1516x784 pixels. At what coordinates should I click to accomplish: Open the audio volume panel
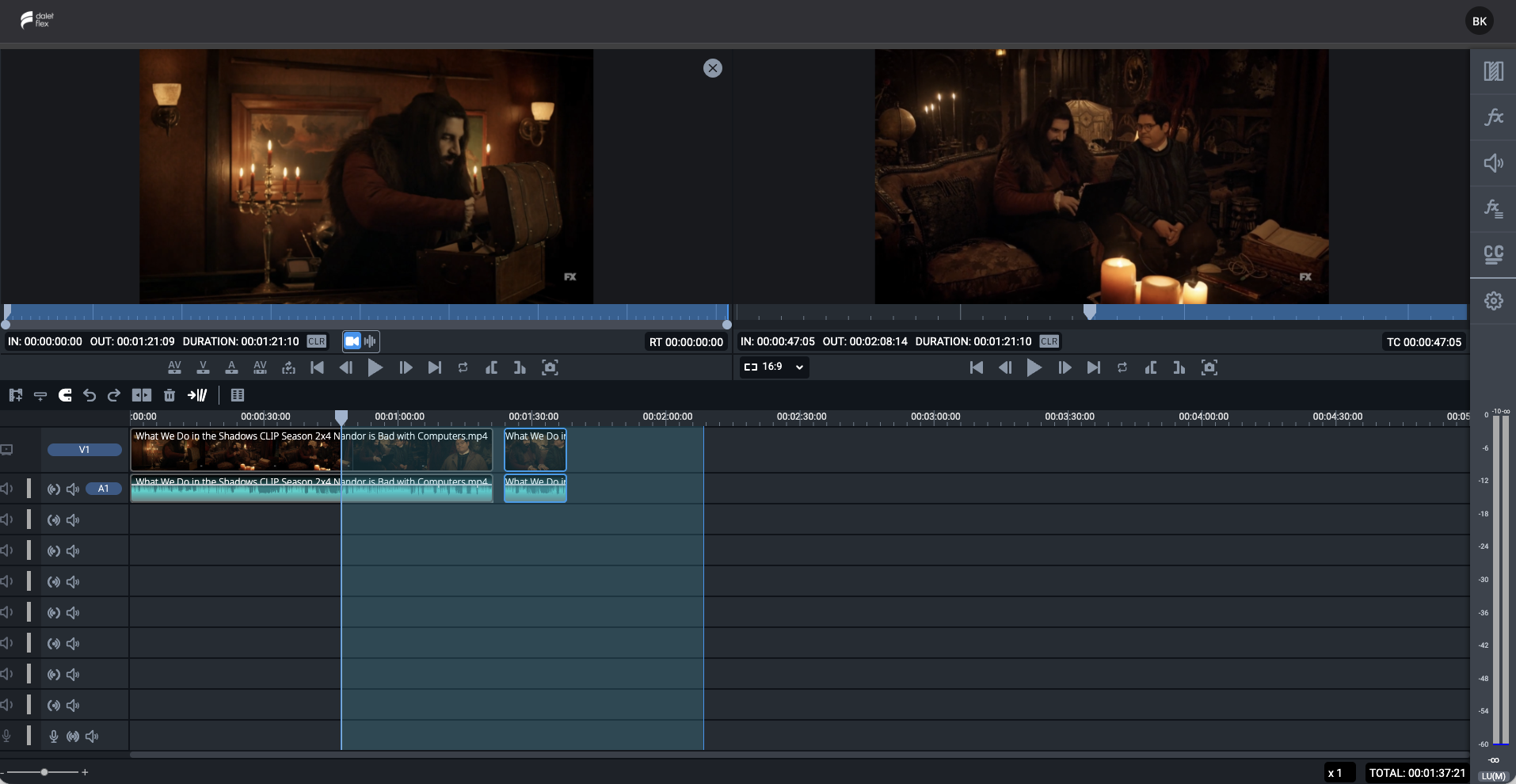coord(1493,163)
